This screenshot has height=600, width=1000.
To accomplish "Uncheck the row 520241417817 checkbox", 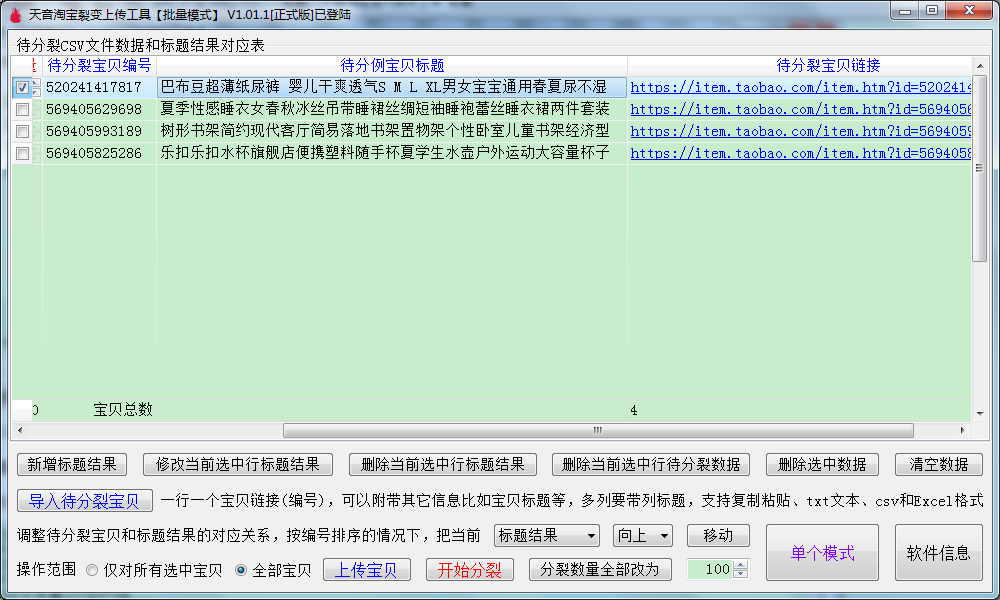I will point(22,88).
